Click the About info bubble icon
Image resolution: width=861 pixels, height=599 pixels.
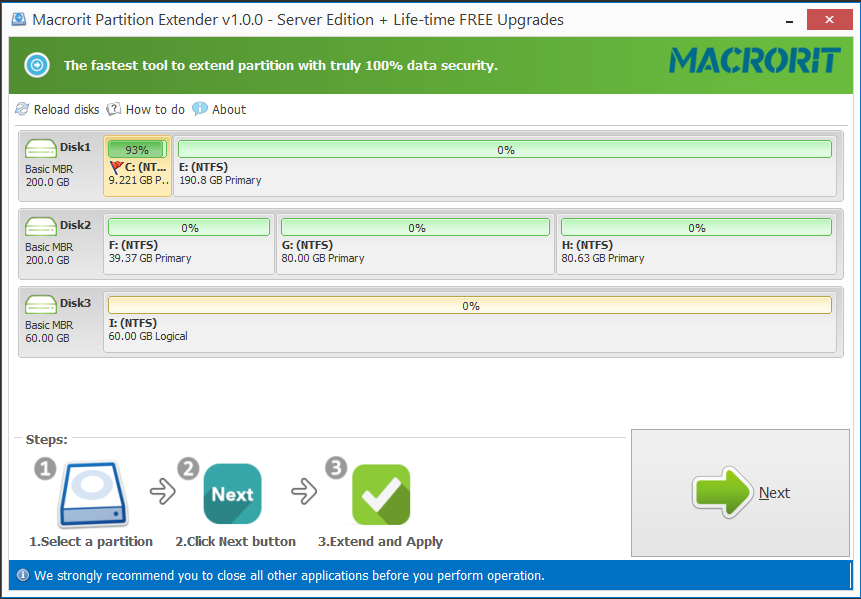click(x=200, y=109)
